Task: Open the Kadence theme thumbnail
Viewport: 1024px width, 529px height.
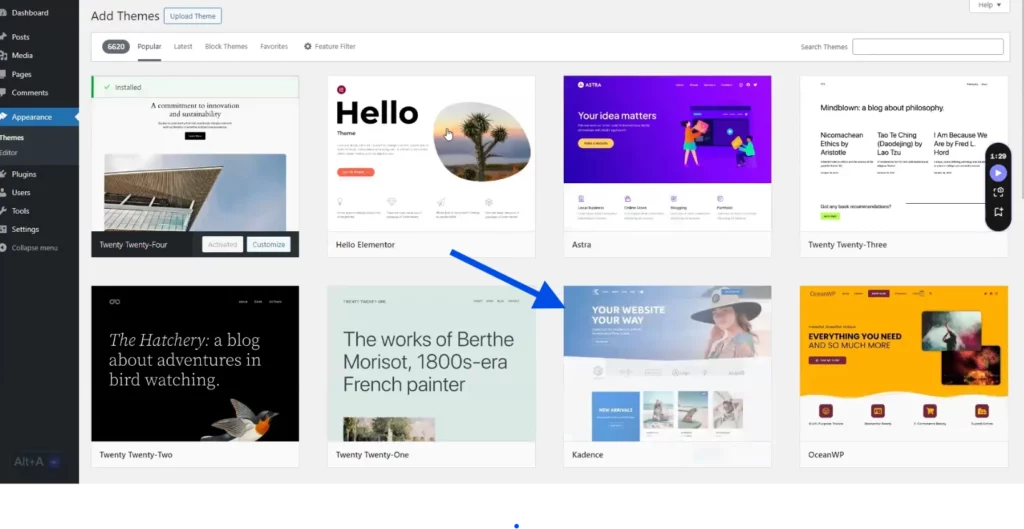Action: click(x=667, y=363)
